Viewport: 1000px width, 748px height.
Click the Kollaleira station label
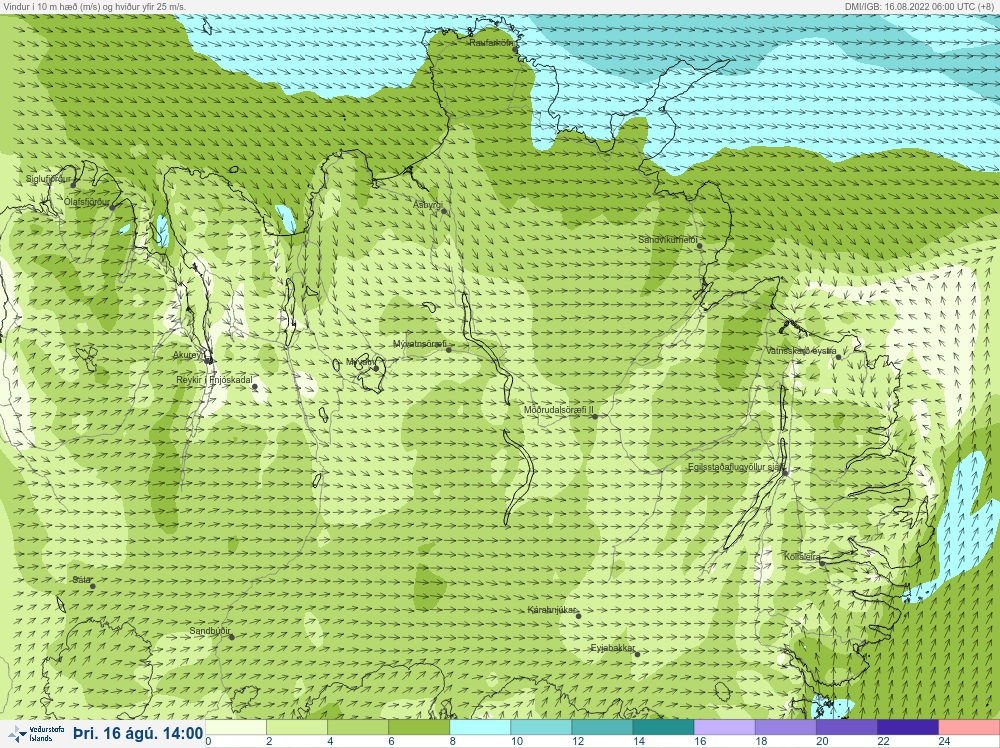click(x=802, y=557)
